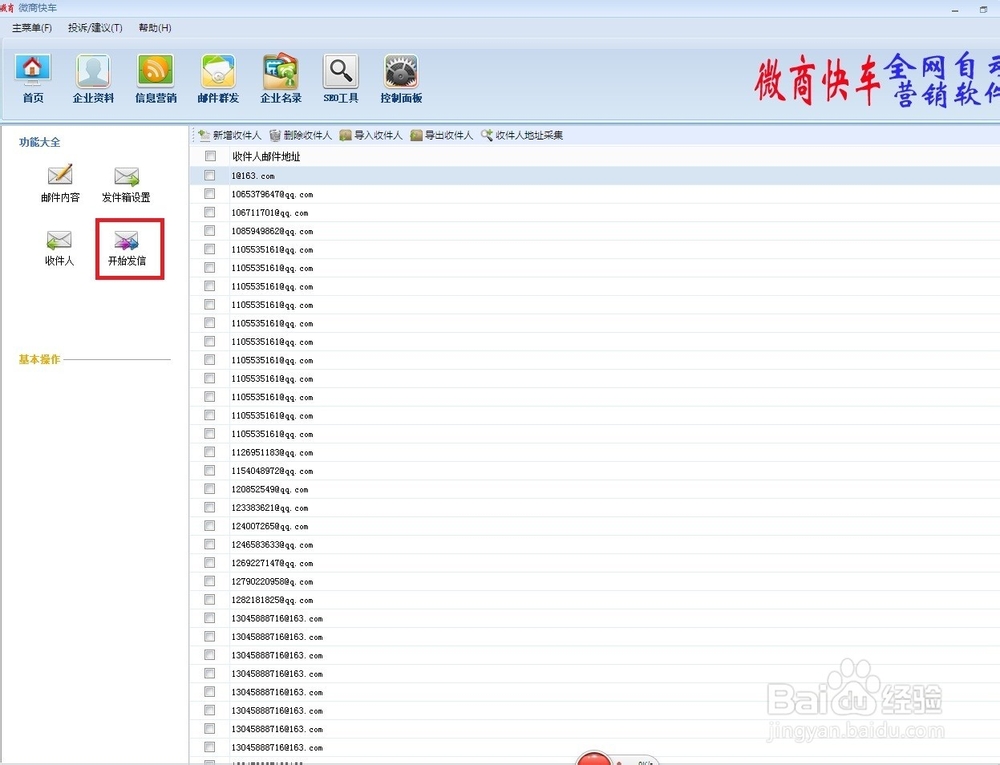Select the 120852549@qq.com address text
The width and height of the screenshot is (1000, 765).
(270, 489)
